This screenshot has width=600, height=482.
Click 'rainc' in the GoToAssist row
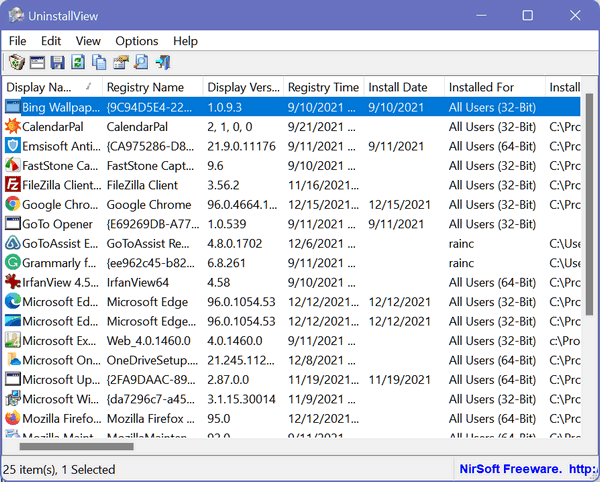[461, 243]
